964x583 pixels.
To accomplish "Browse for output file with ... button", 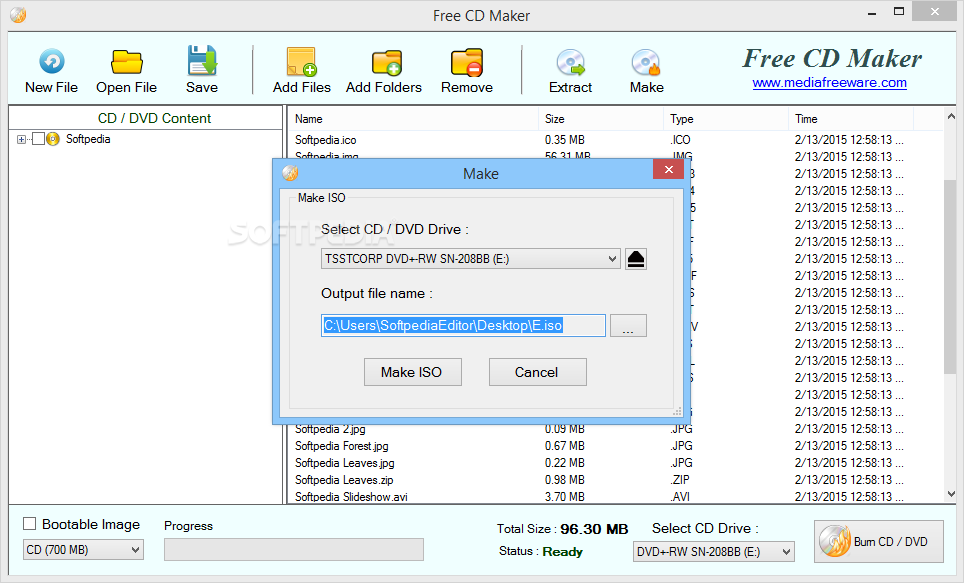I will [x=628, y=326].
